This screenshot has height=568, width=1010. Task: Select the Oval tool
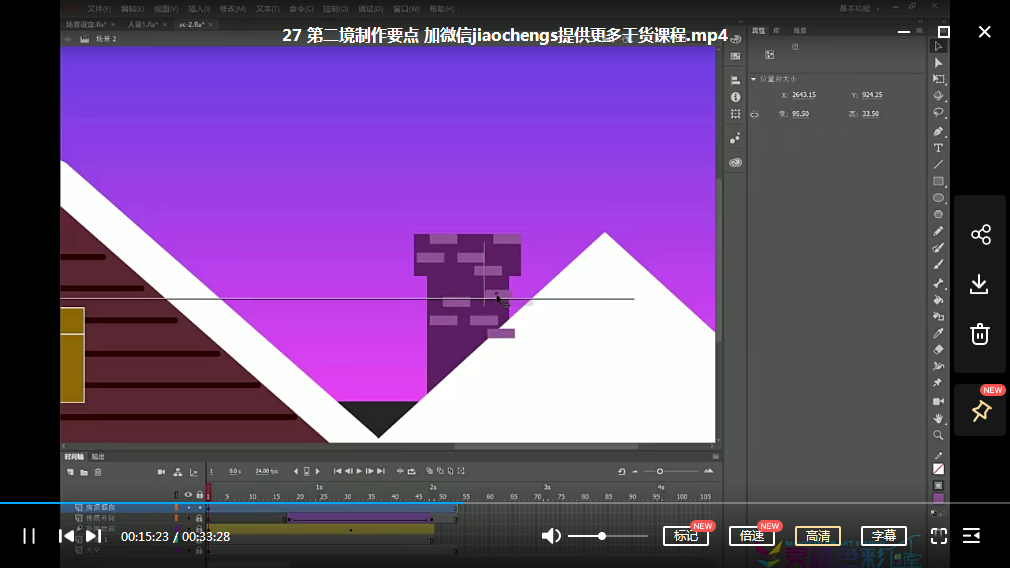[x=939, y=198]
